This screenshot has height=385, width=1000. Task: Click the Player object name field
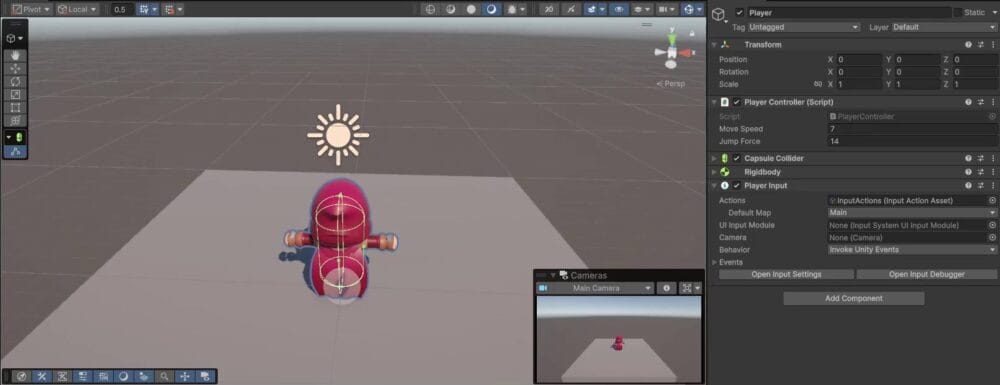[848, 13]
